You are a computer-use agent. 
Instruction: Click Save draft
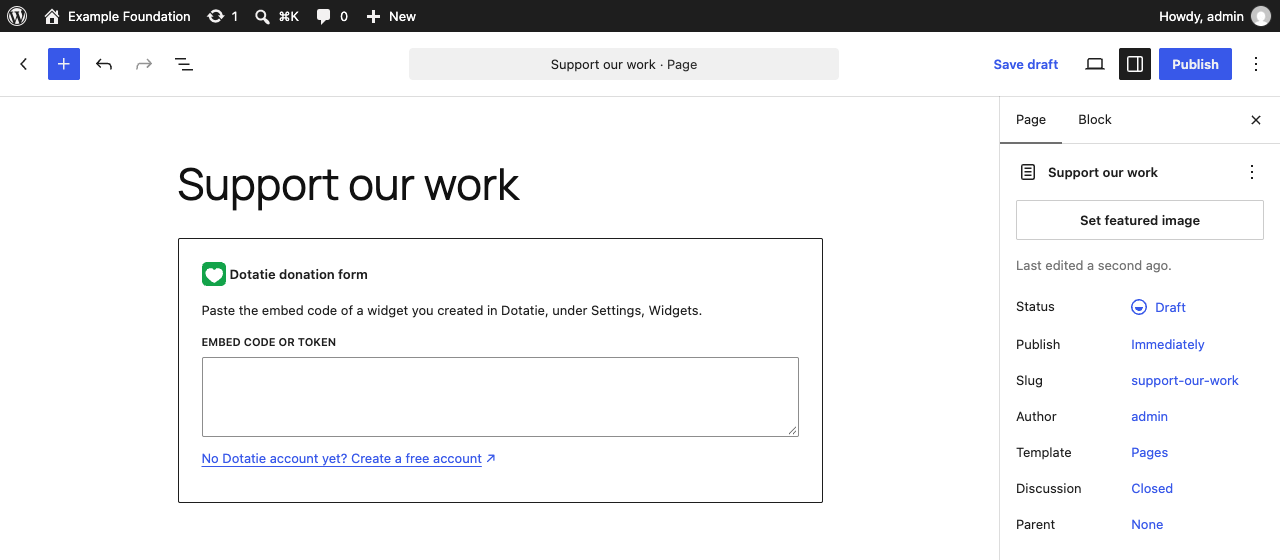(1026, 64)
